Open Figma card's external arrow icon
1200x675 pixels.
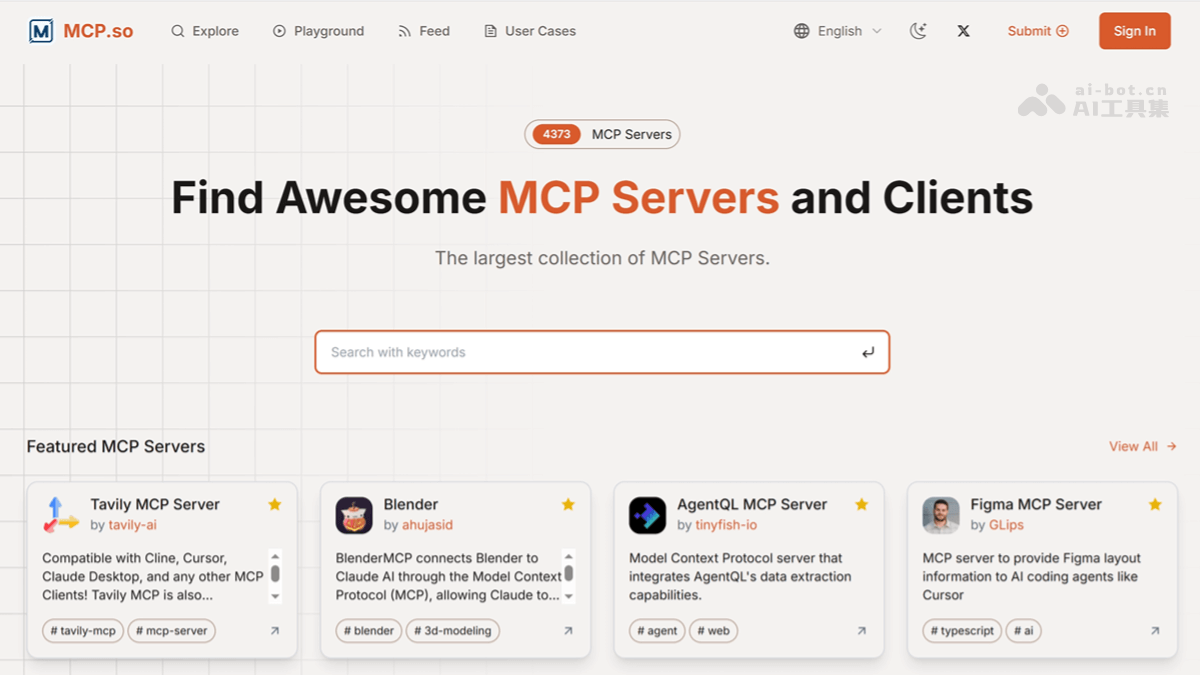1155,631
